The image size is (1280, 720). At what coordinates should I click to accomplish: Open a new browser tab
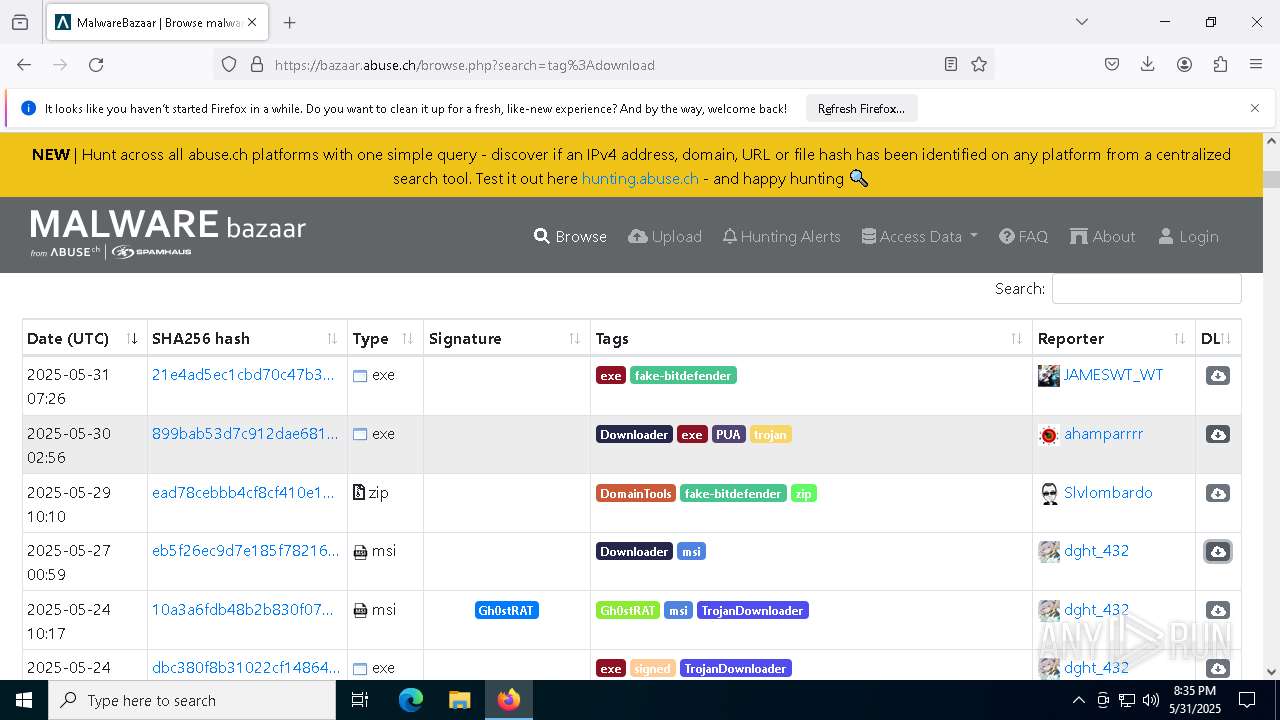point(289,22)
